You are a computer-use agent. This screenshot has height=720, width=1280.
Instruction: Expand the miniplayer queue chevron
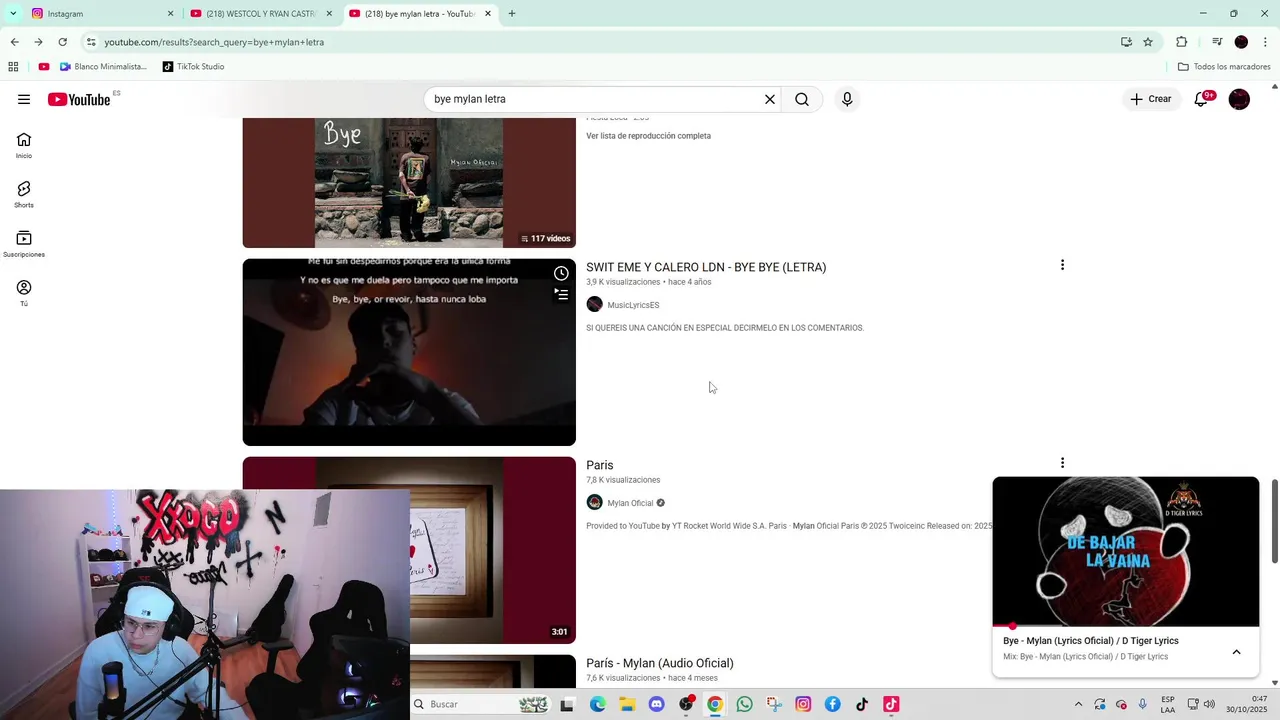click(x=1236, y=652)
